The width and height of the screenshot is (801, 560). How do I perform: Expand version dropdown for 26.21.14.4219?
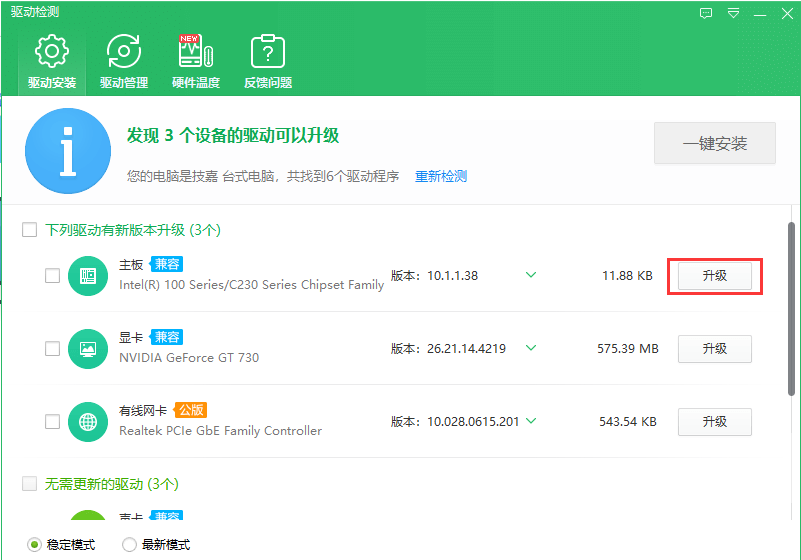pyautogui.click(x=531, y=348)
